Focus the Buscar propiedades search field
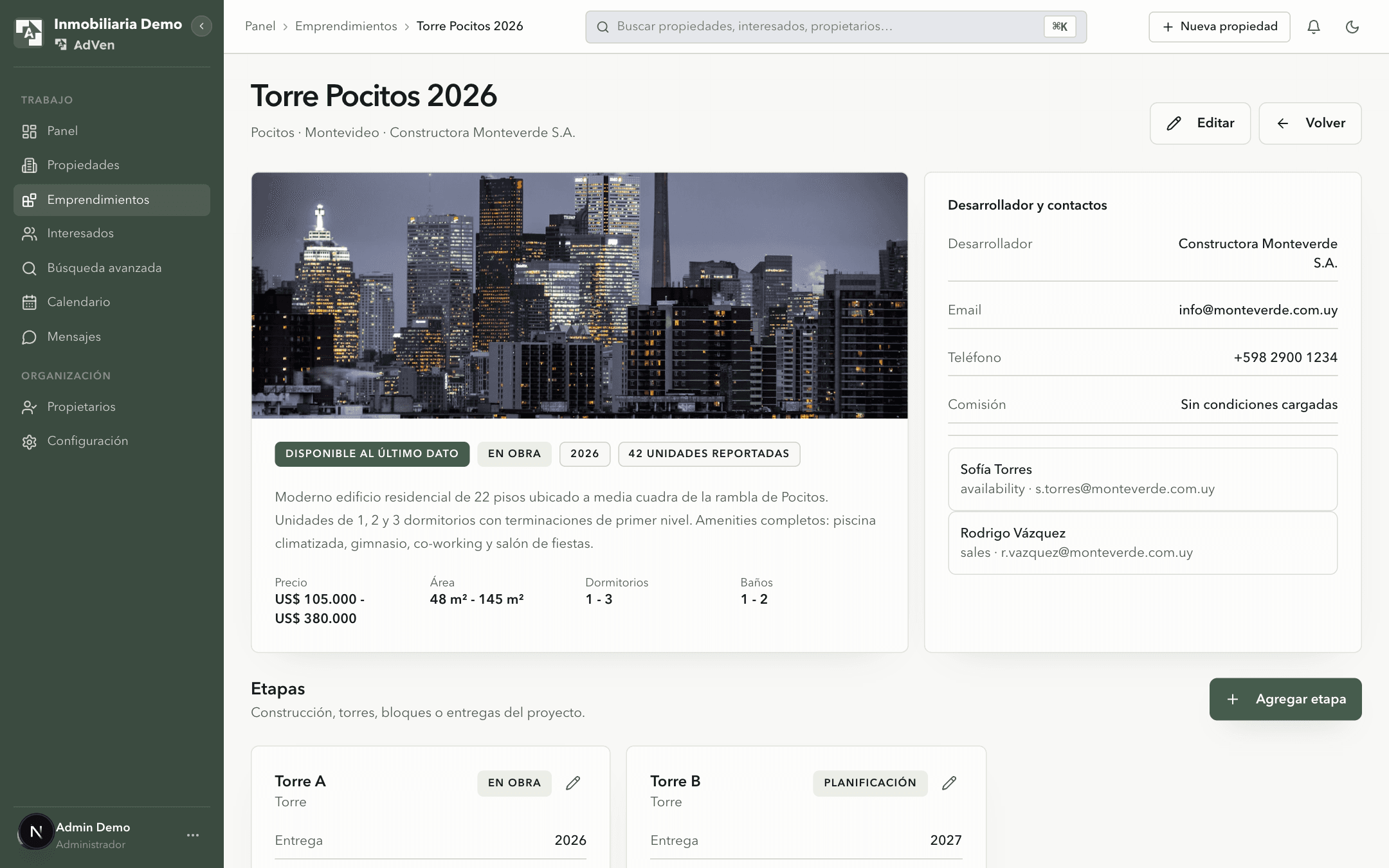1389x868 pixels. [836, 26]
